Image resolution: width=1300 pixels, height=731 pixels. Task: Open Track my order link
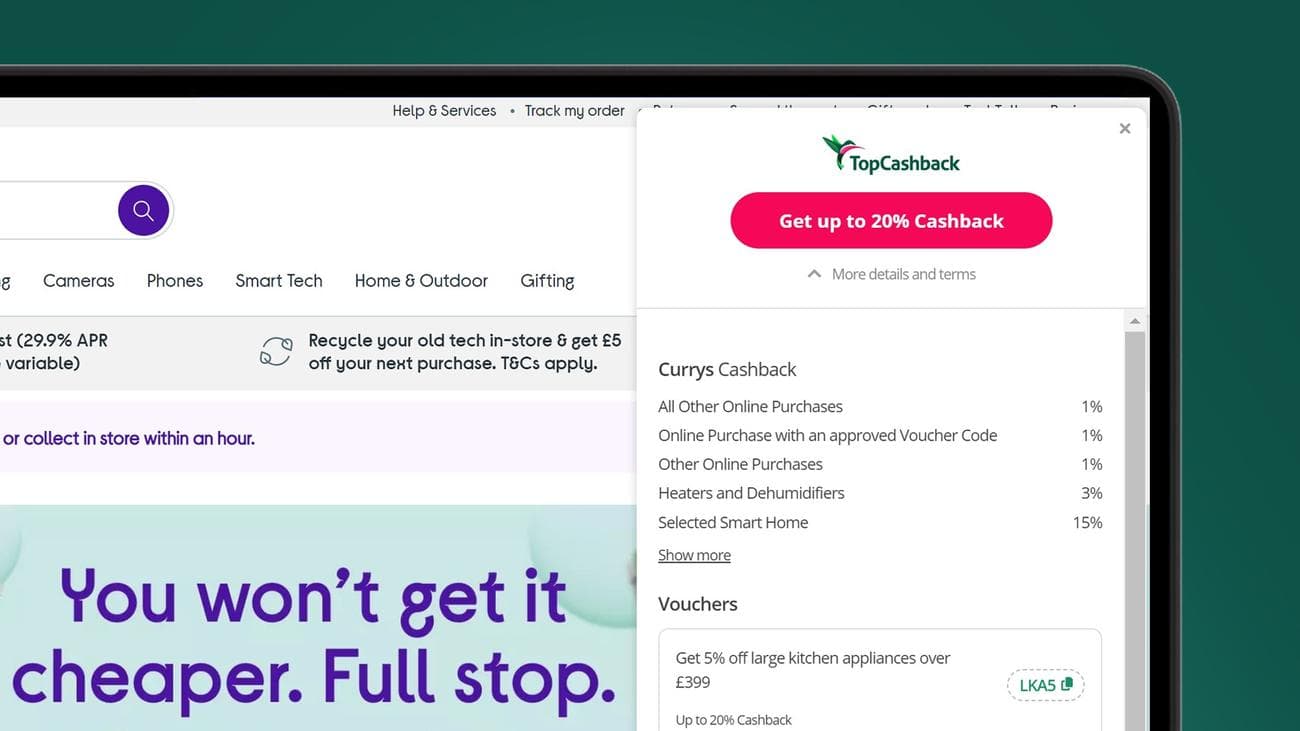click(575, 111)
